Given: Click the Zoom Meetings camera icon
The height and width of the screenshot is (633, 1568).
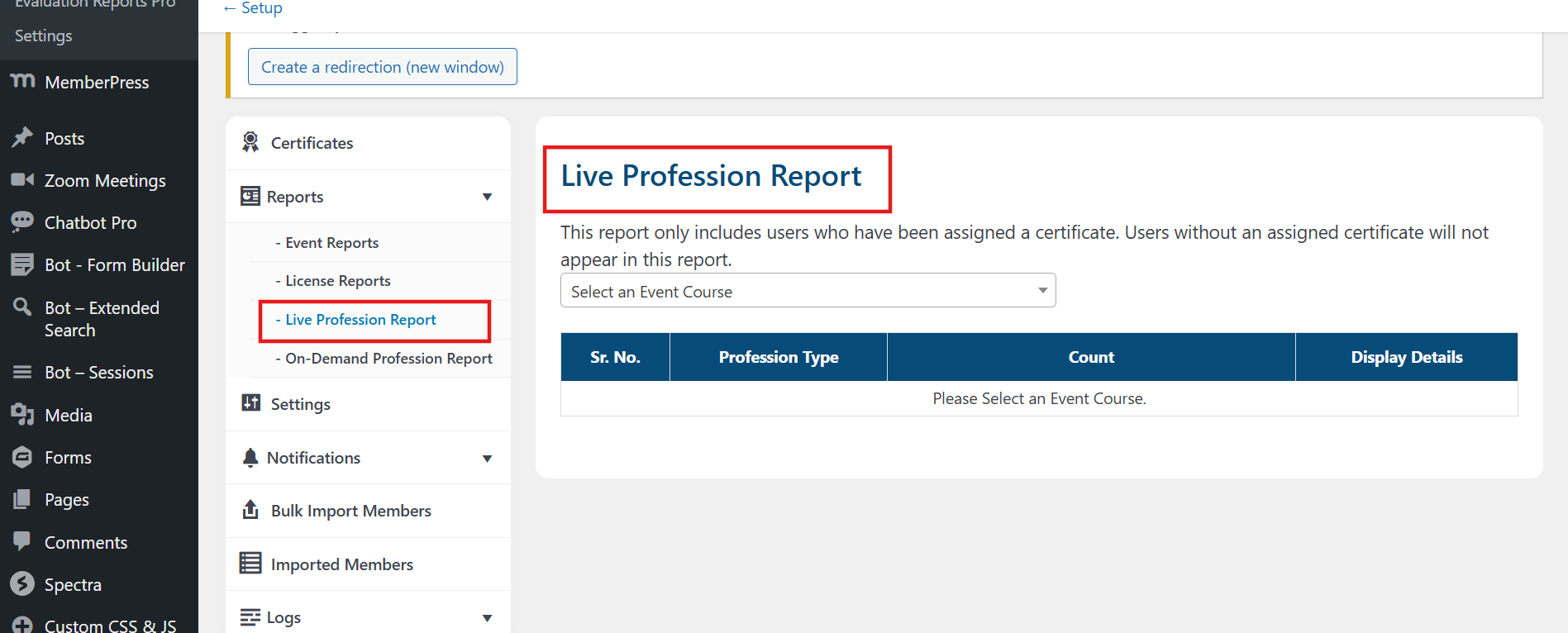Looking at the screenshot, I should 22,179.
